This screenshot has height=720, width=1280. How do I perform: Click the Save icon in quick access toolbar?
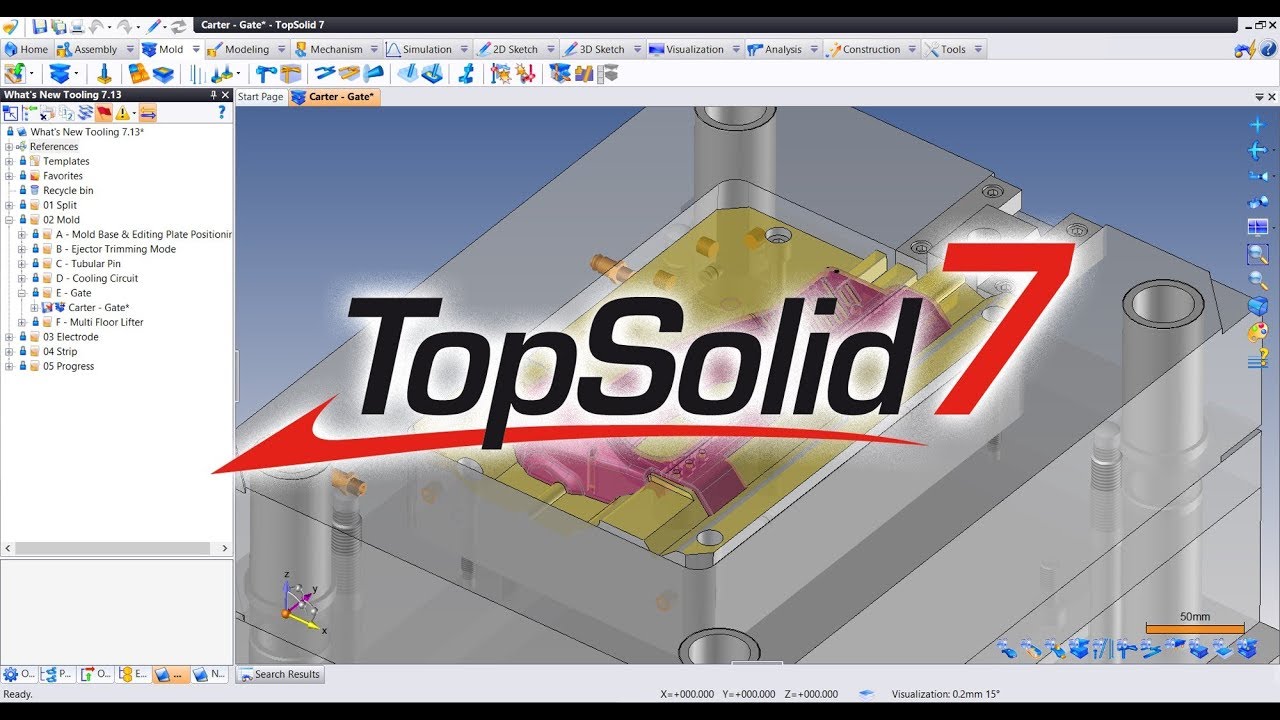(x=40, y=26)
